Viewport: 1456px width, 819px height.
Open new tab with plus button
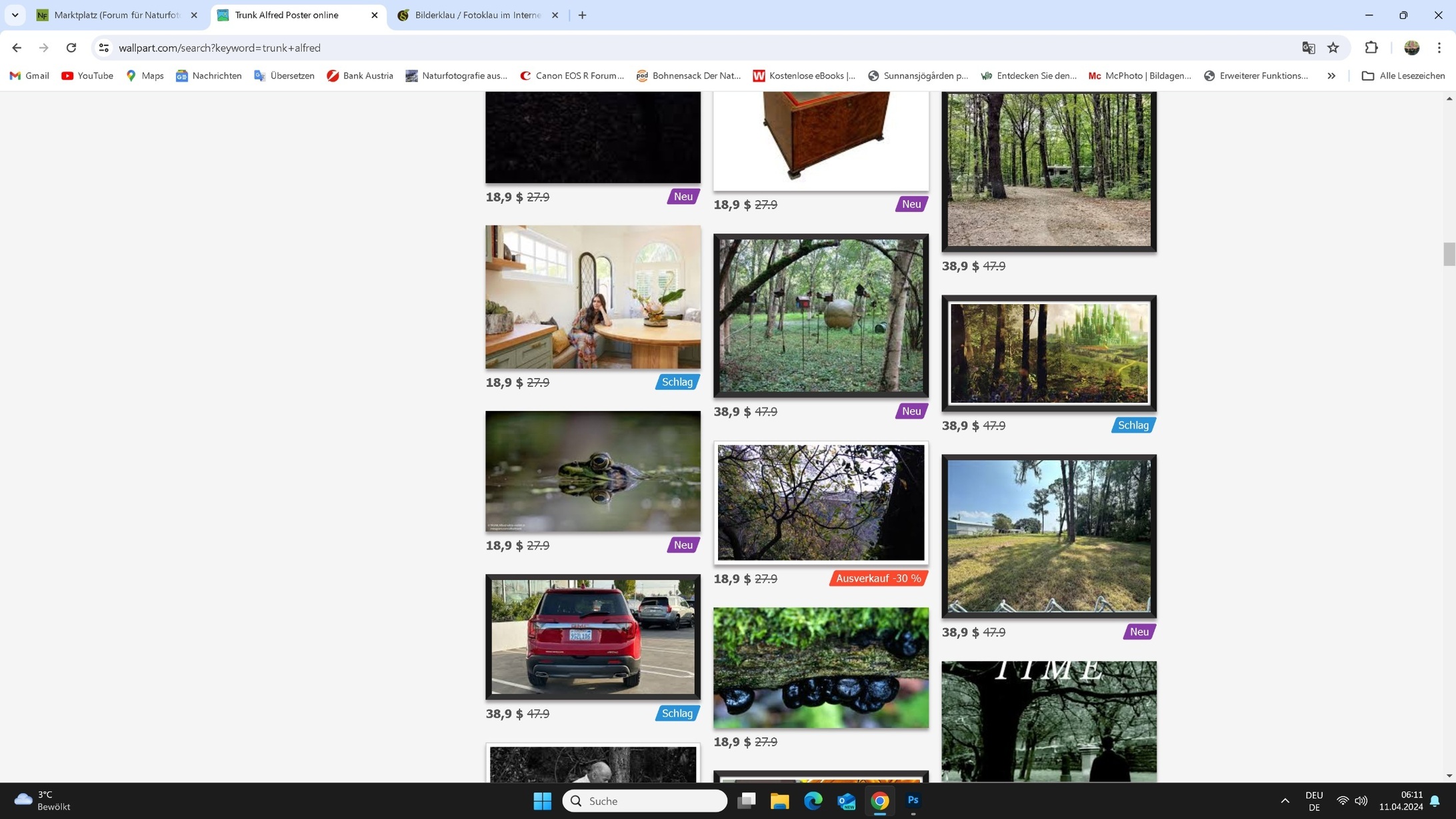point(582,15)
